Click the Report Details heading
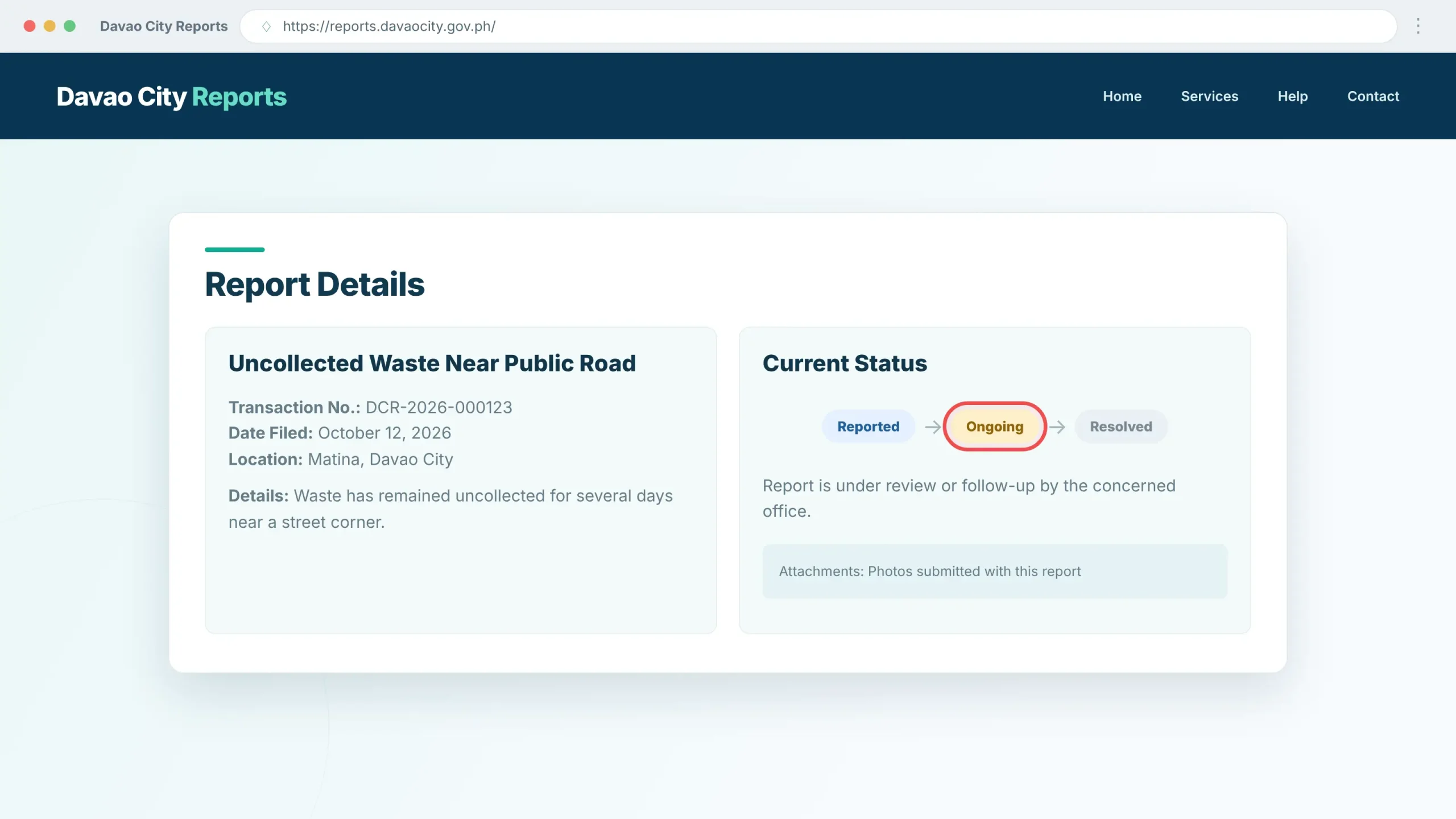 point(315,284)
